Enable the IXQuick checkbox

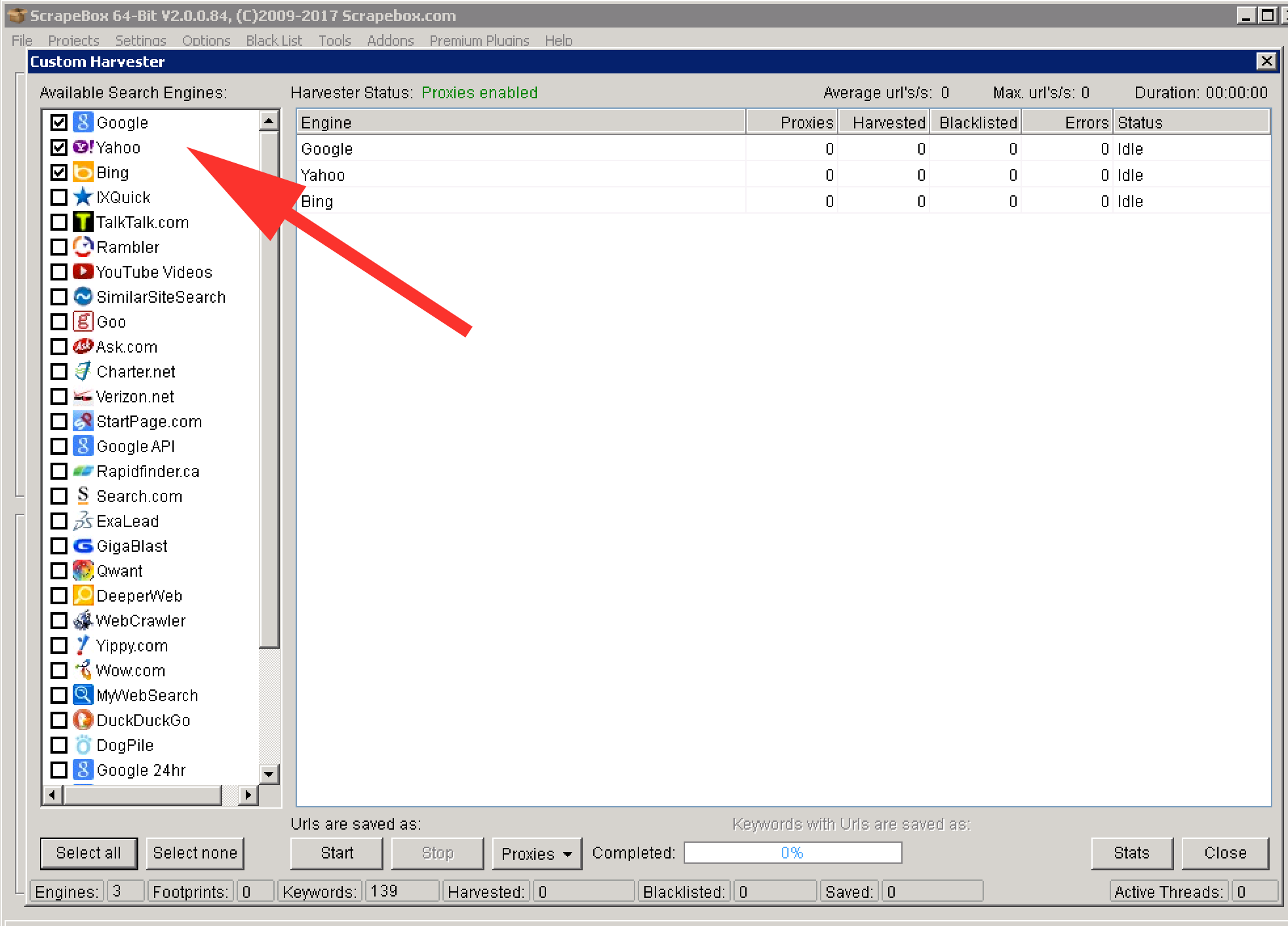59,197
